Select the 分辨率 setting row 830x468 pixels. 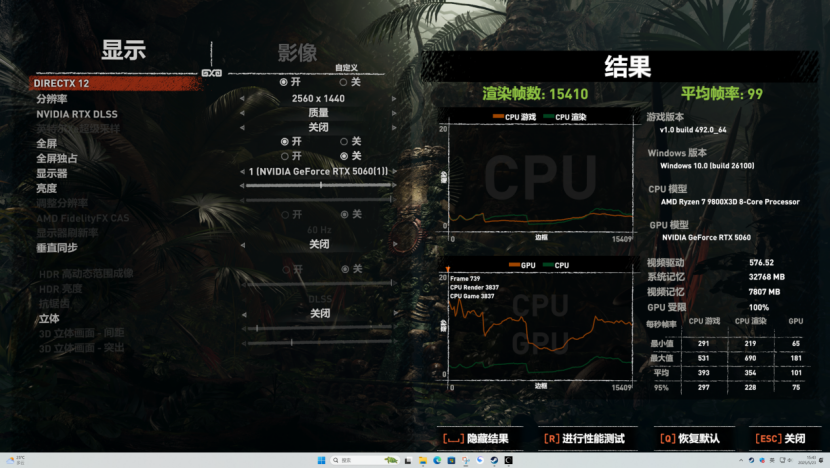[x=52, y=99]
